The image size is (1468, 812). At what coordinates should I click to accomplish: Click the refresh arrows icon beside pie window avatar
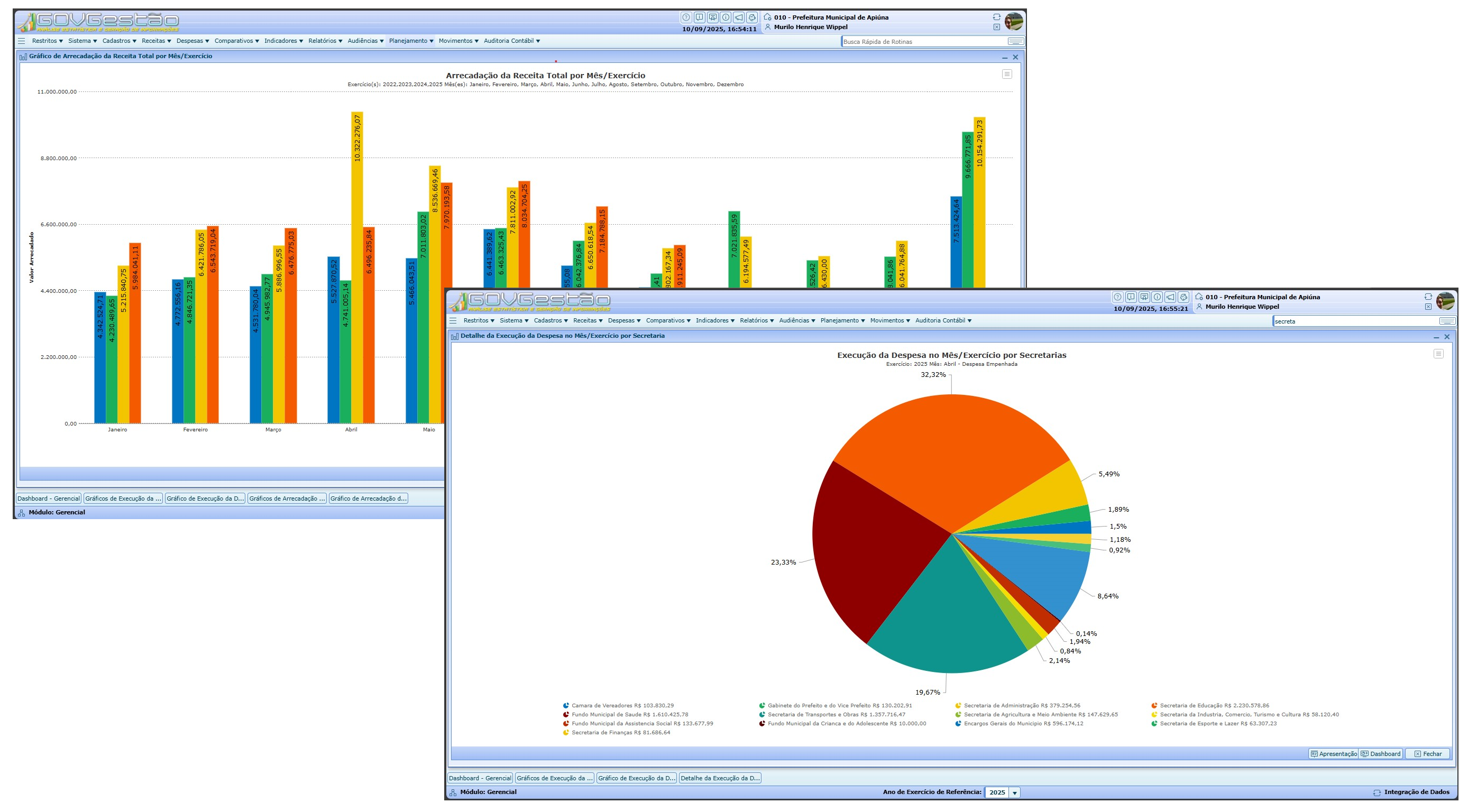[x=1428, y=297]
